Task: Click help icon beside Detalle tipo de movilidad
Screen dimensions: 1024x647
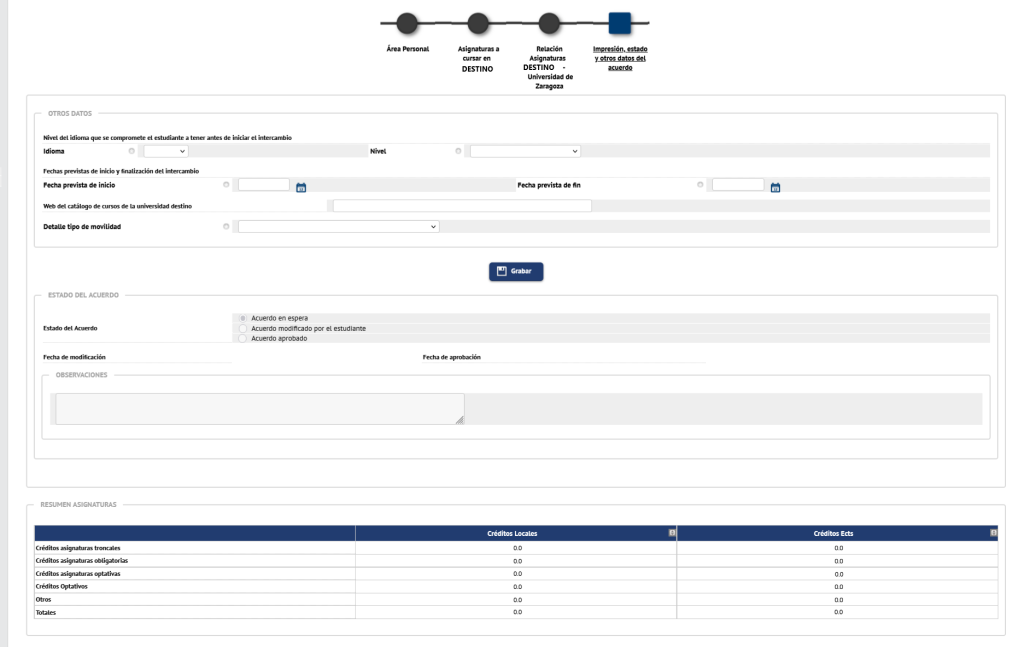Action: click(226, 227)
